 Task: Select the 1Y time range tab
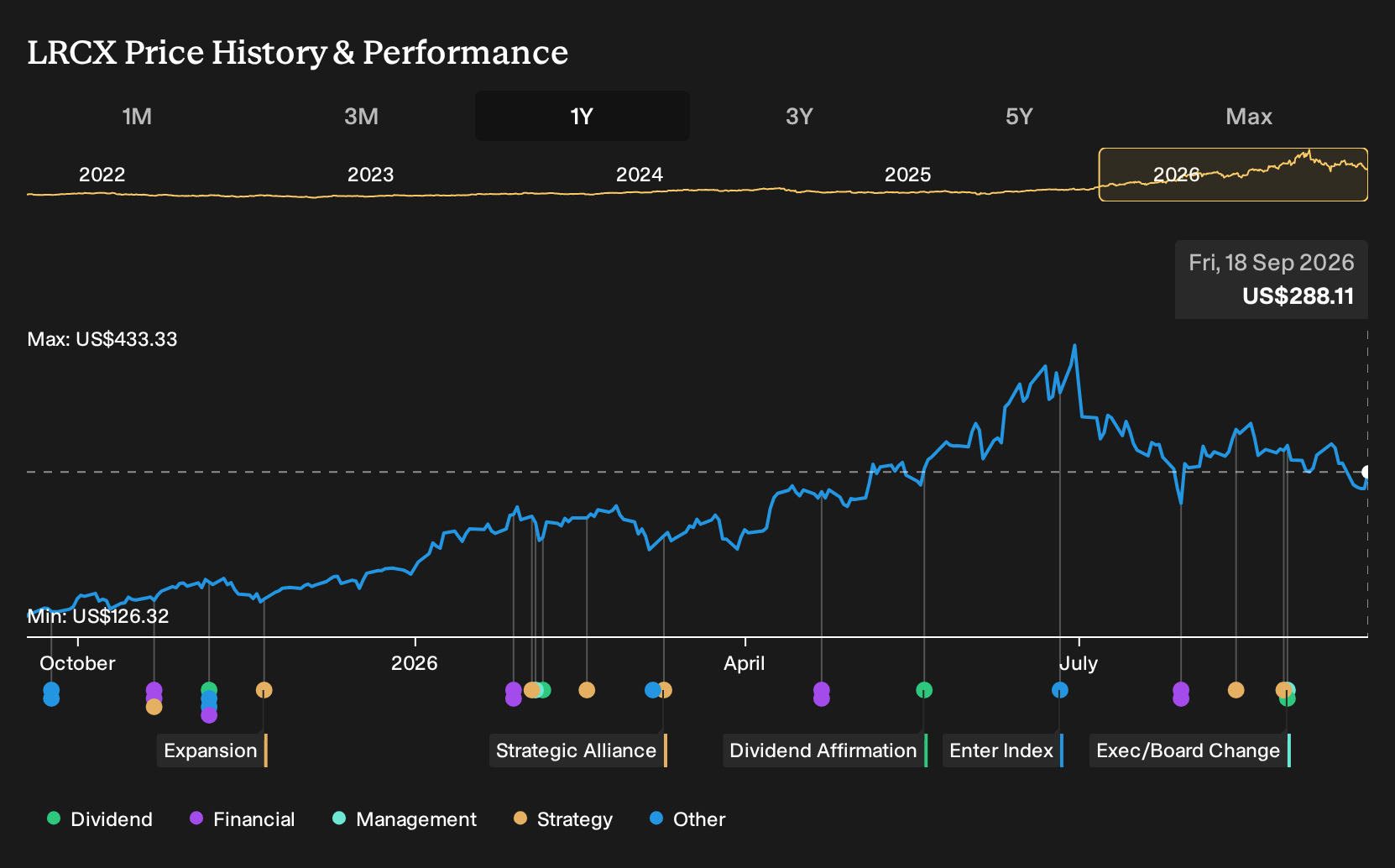point(583,116)
